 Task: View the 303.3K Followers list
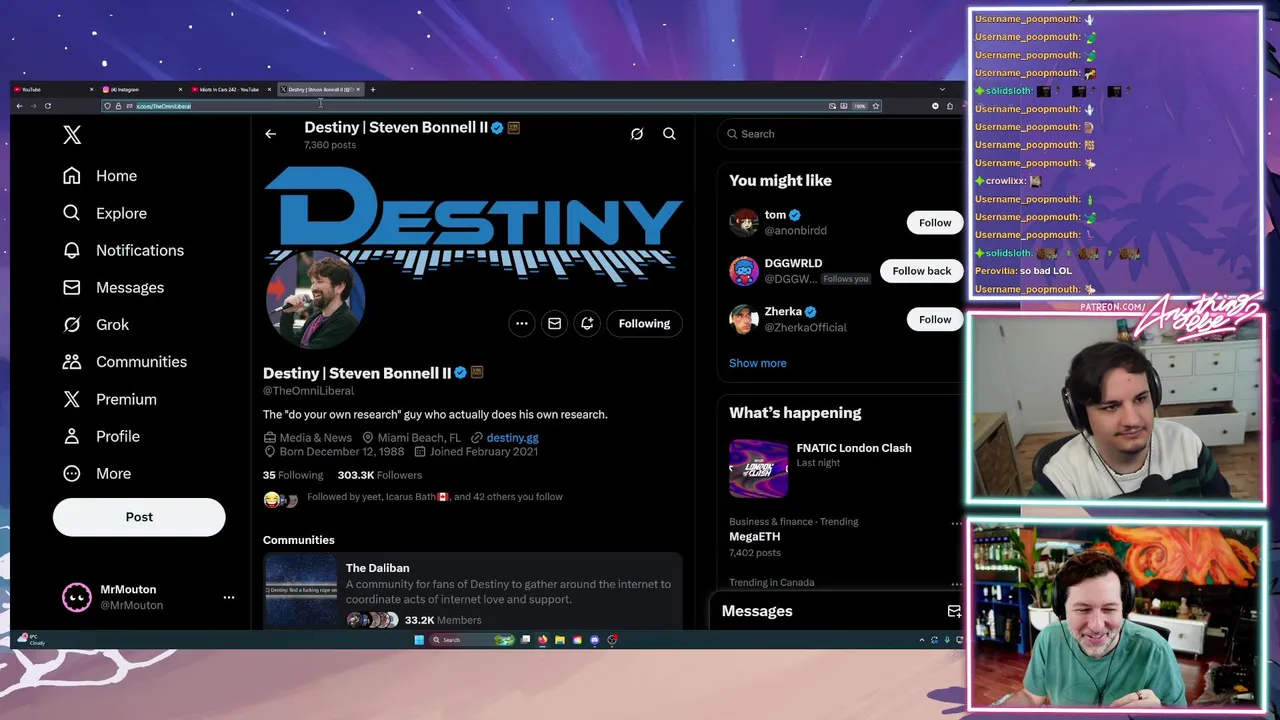380,475
